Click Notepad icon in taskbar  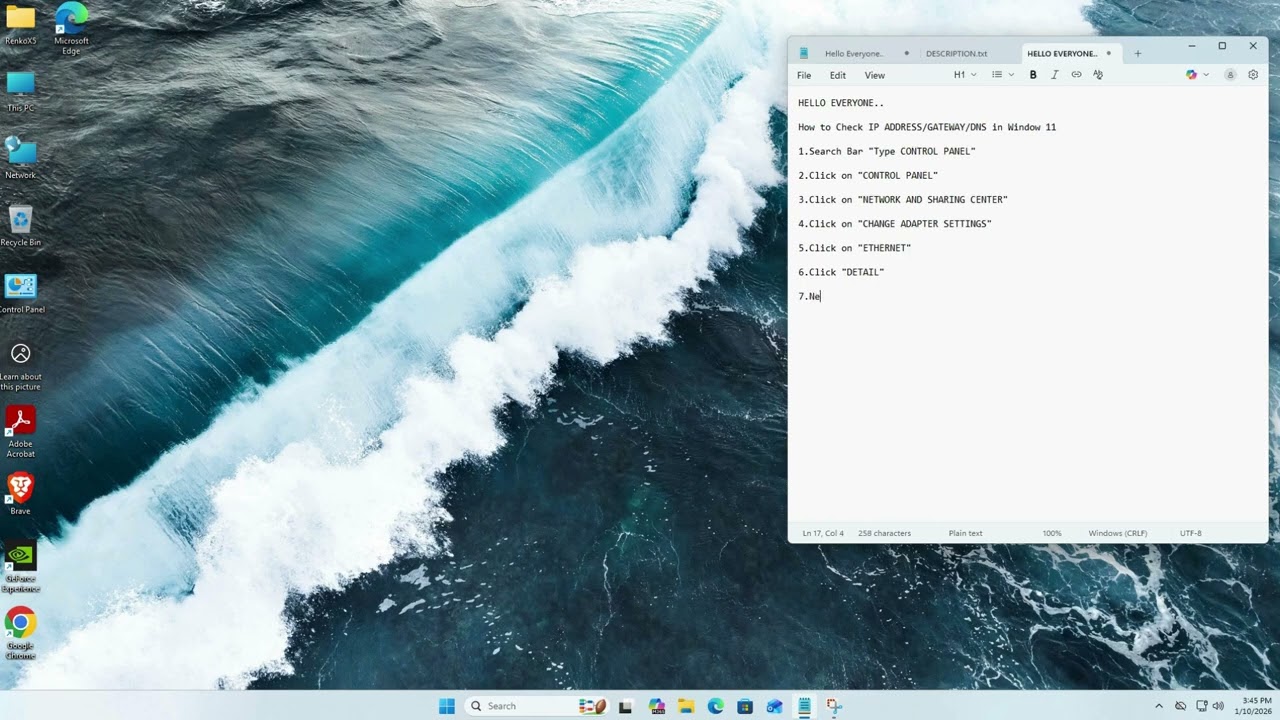pos(804,706)
